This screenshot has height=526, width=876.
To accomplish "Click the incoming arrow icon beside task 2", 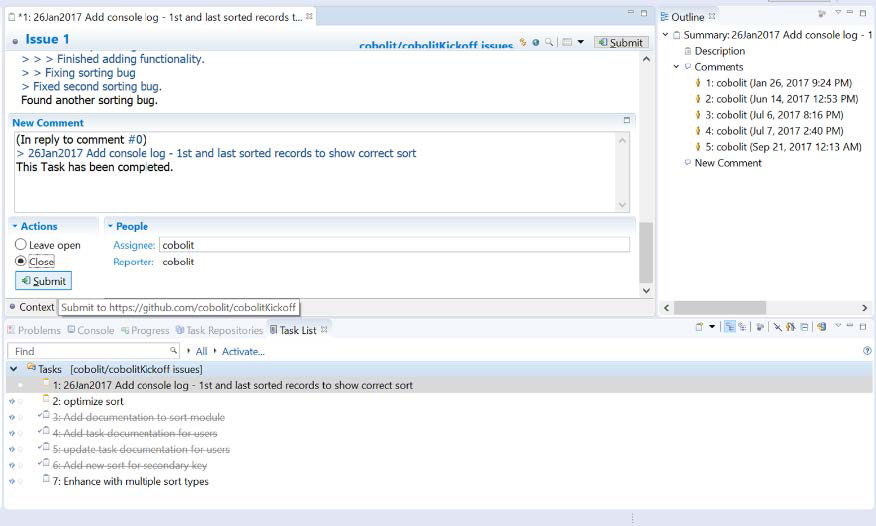I will coord(12,401).
